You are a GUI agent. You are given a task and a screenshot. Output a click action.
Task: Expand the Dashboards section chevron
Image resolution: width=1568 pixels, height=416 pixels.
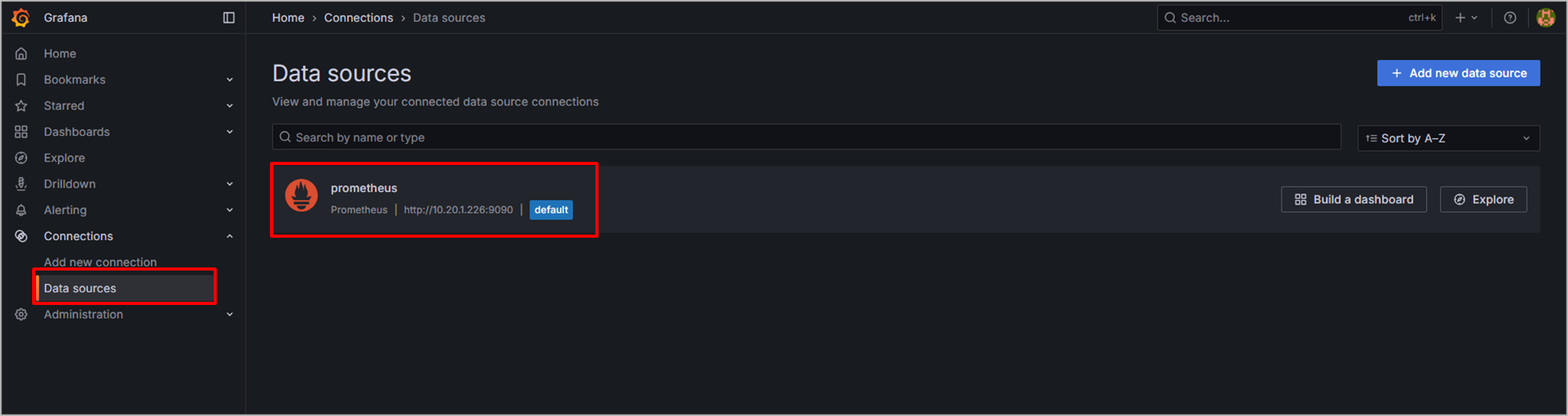point(229,132)
